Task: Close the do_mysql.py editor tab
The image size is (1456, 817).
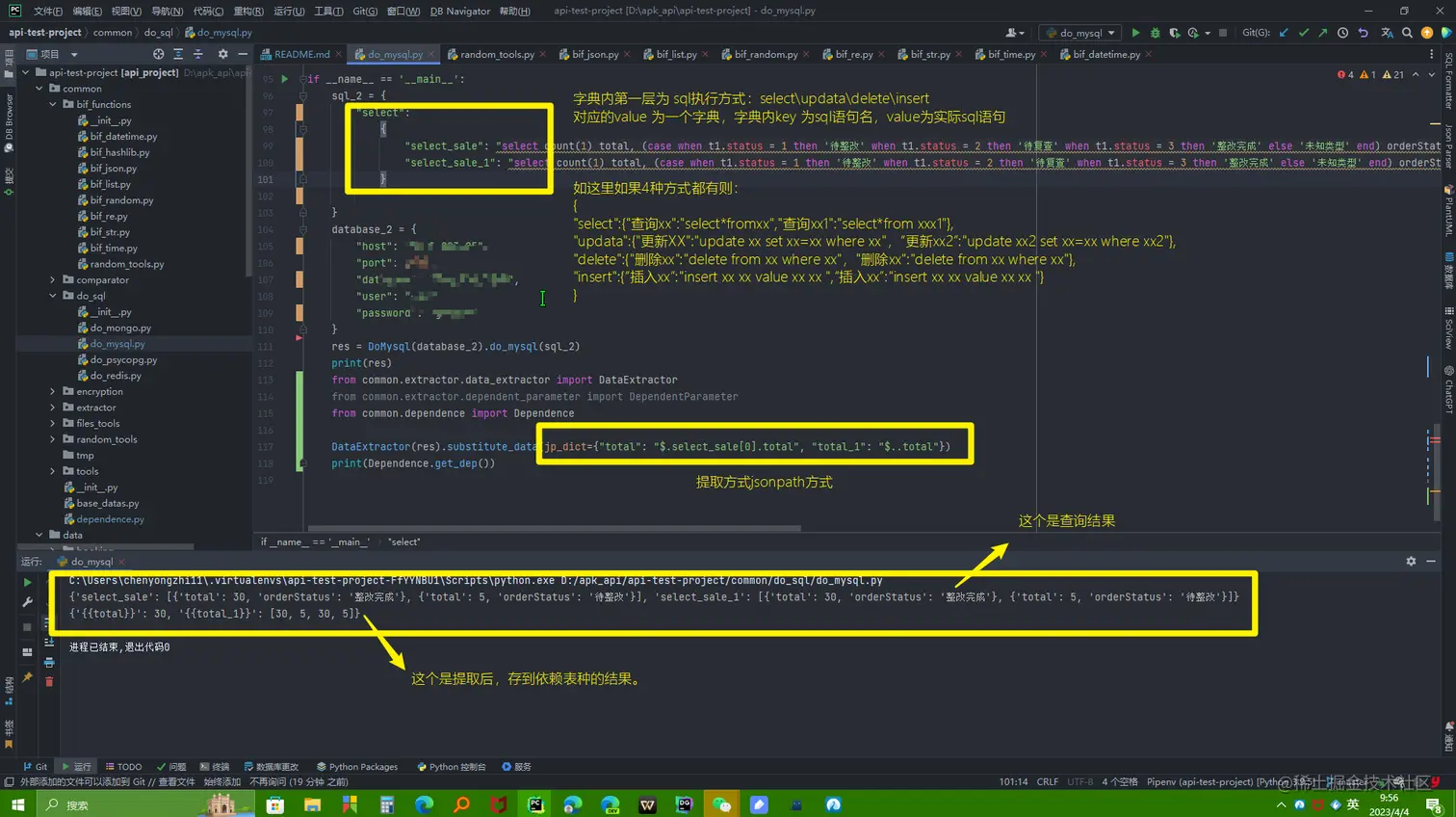Action: click(430, 54)
